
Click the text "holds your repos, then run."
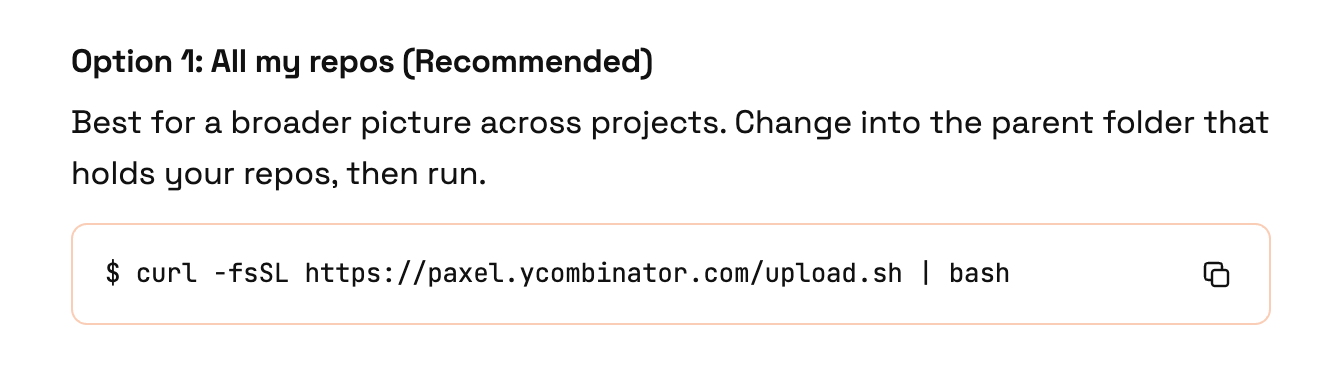[x=279, y=175]
